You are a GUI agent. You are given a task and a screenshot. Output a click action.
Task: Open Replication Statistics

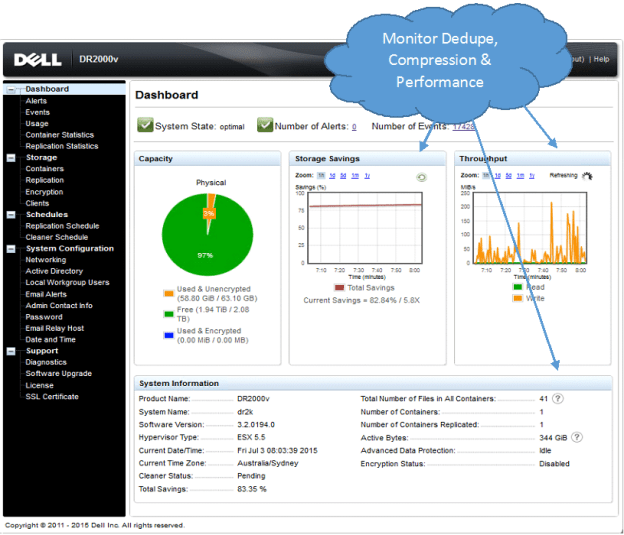(x=62, y=146)
